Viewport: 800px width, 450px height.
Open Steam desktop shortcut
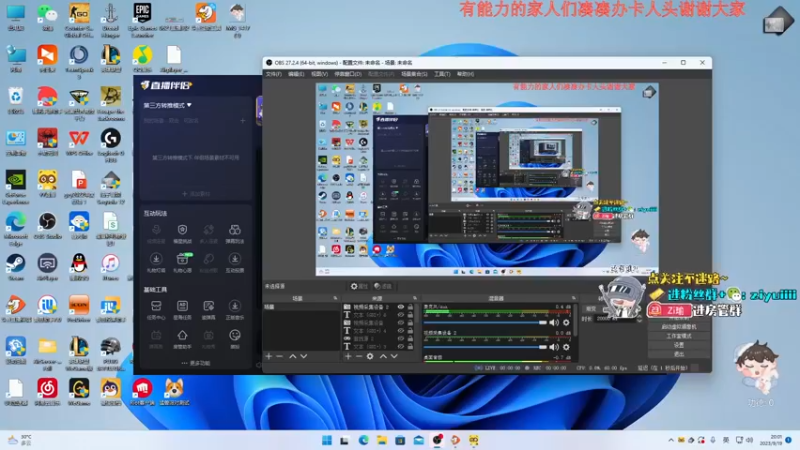tap(16, 267)
